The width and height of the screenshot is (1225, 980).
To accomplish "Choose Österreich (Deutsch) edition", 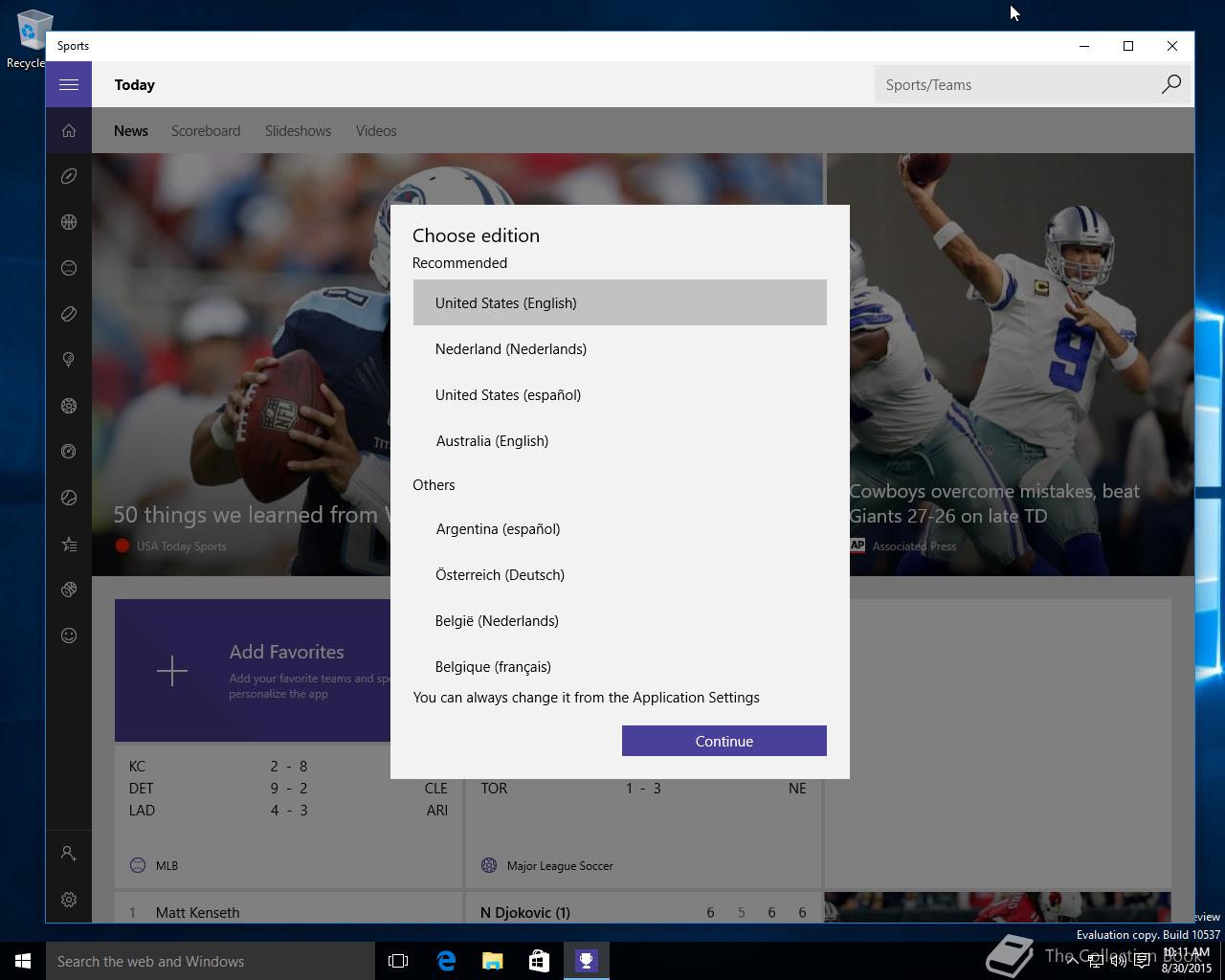I will 620,574.
